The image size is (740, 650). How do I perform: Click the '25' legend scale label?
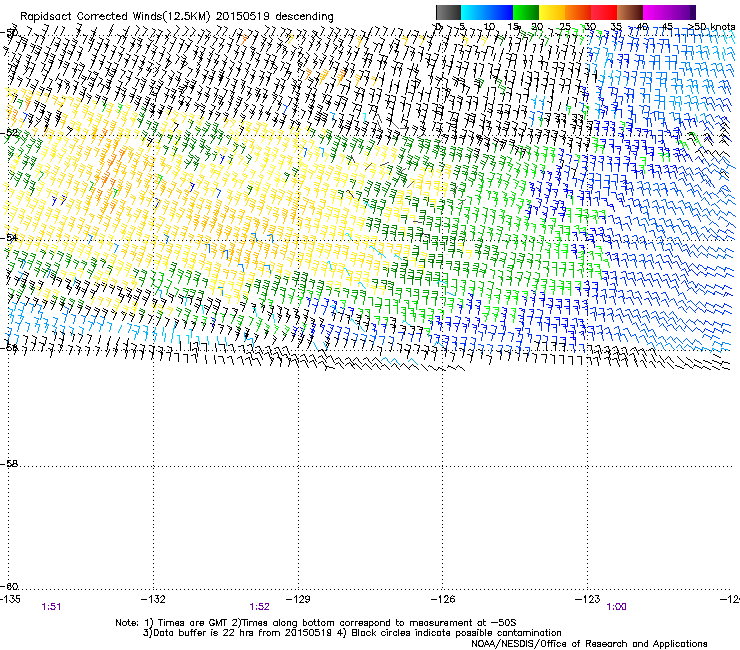click(x=565, y=26)
